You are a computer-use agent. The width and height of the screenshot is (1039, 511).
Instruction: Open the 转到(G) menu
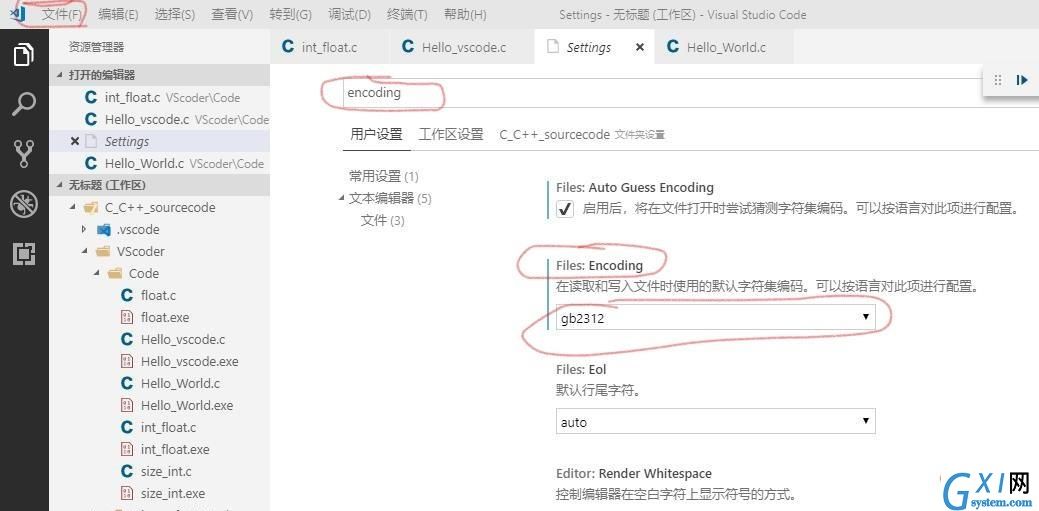(x=290, y=15)
